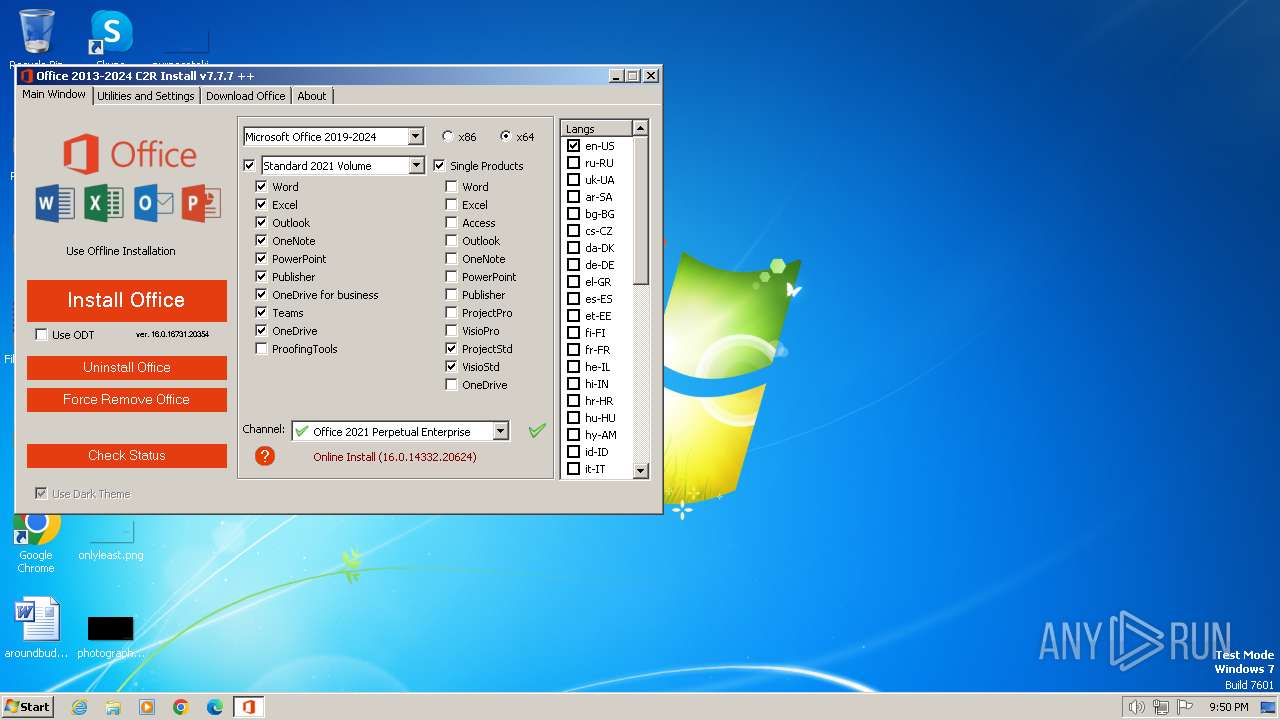
Task: Click the taskbar clock showing 9:50 PM
Action: click(1228, 707)
